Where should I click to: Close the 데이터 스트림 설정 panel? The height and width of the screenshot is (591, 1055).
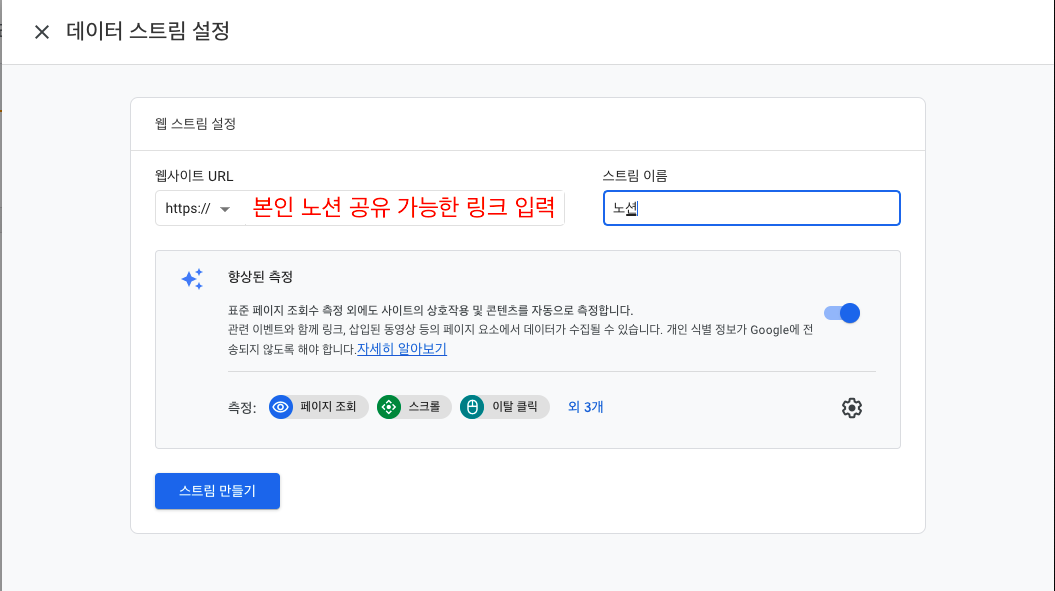point(42,32)
